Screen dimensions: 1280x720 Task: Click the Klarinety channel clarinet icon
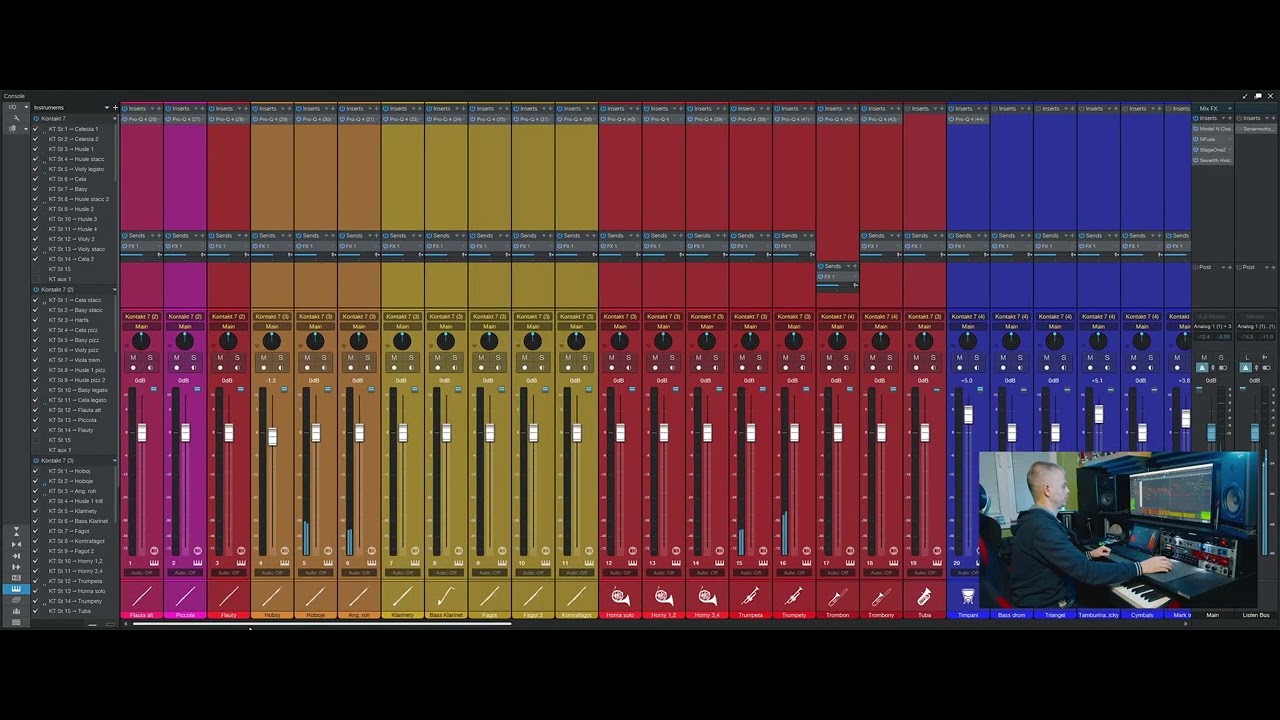coord(402,597)
